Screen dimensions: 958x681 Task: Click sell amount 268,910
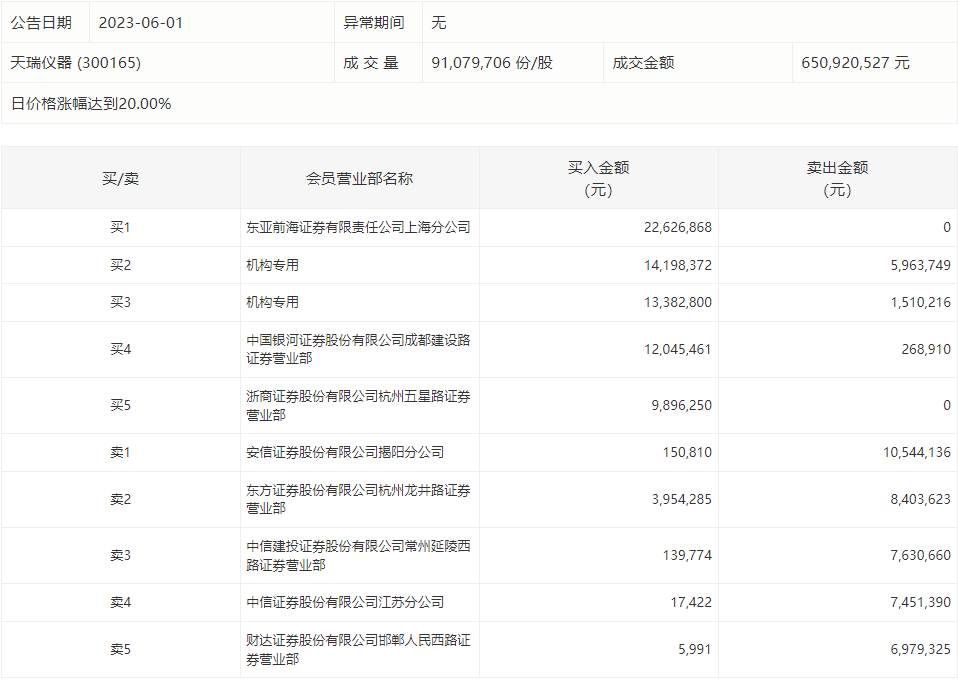[x=926, y=349]
